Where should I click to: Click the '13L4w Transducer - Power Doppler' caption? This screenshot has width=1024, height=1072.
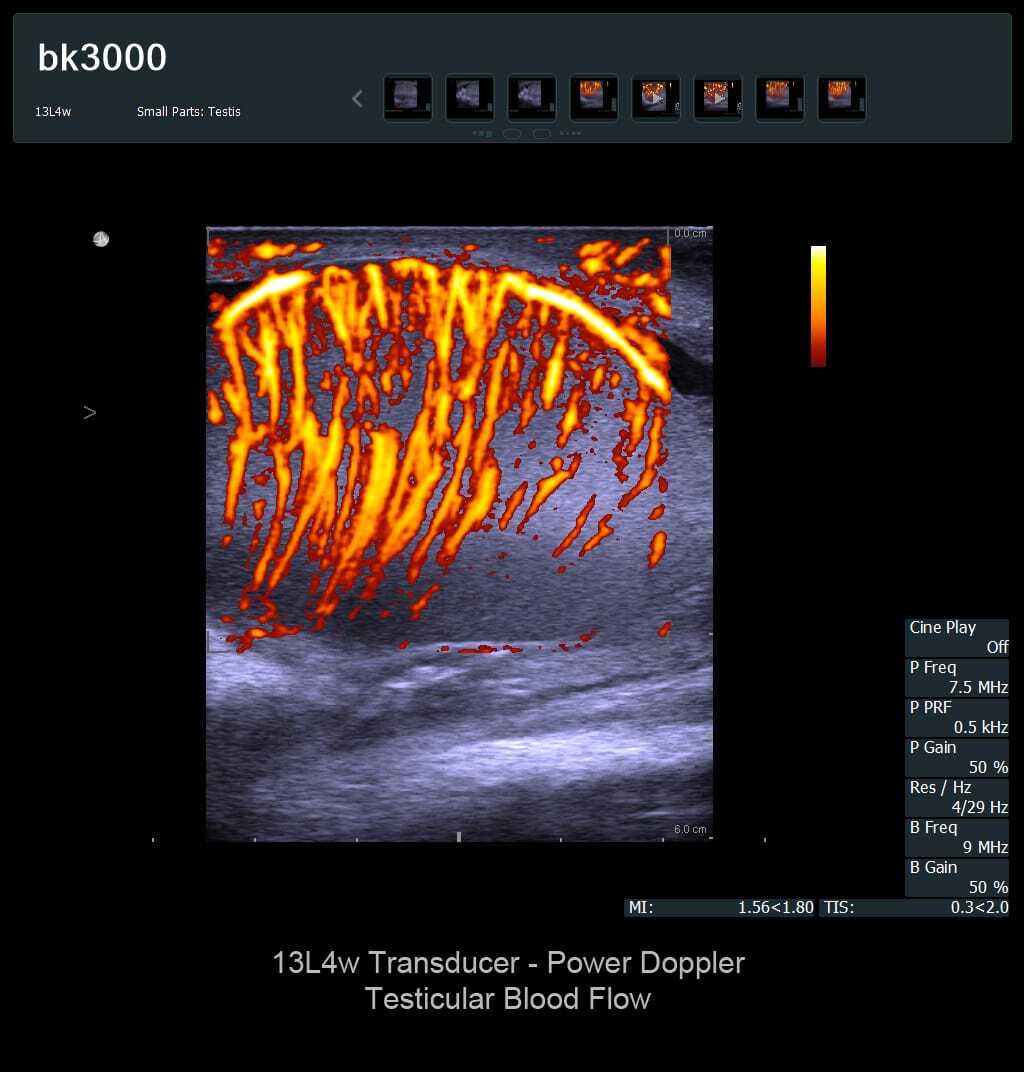[x=508, y=963]
